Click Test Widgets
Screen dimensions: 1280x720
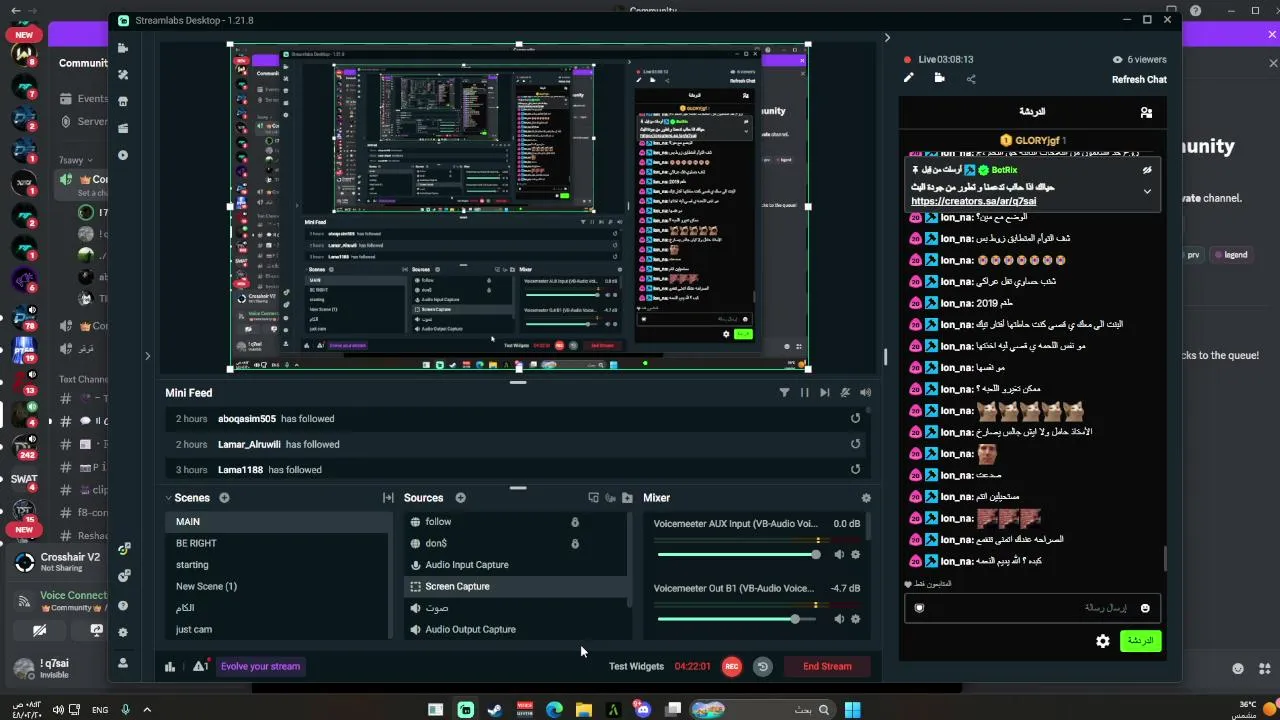(636, 666)
